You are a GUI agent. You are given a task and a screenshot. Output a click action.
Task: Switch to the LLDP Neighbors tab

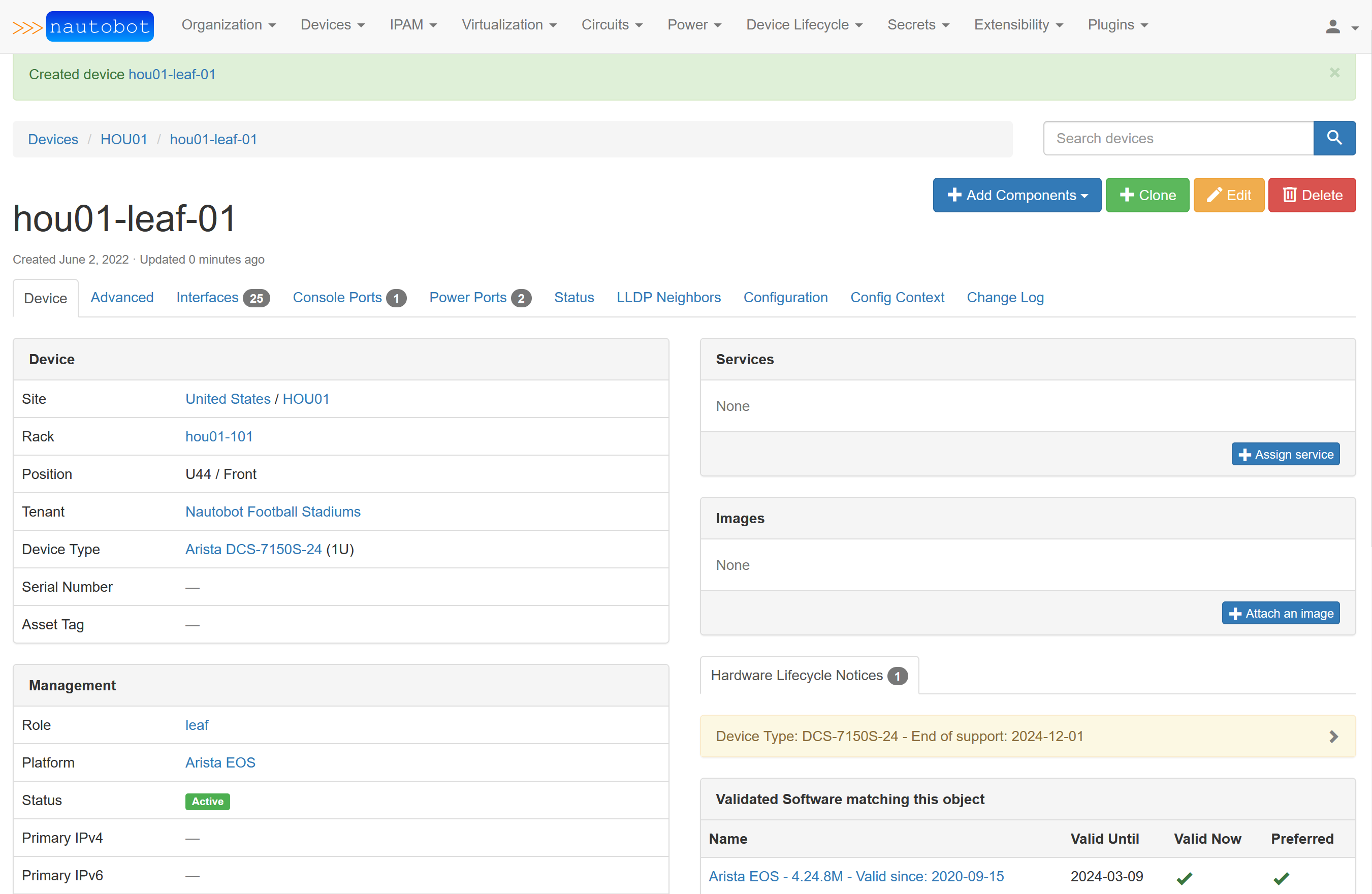(x=668, y=298)
